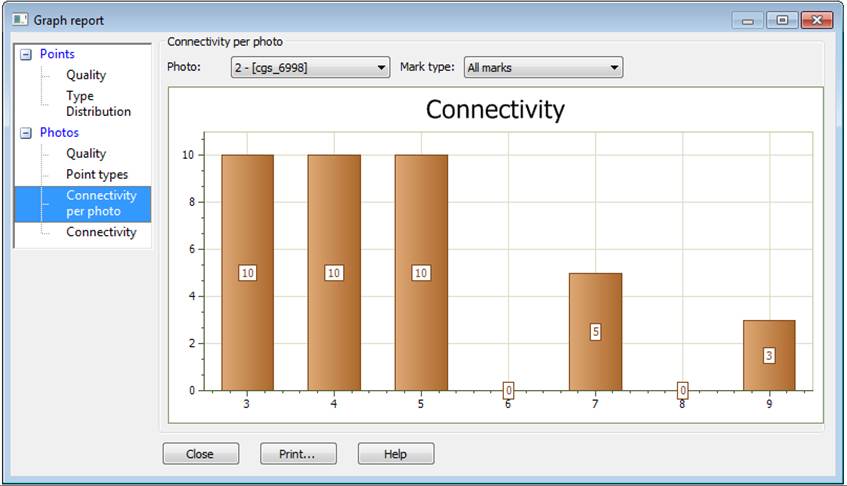Click the Print... button
The width and height of the screenshot is (847, 486).
point(298,454)
